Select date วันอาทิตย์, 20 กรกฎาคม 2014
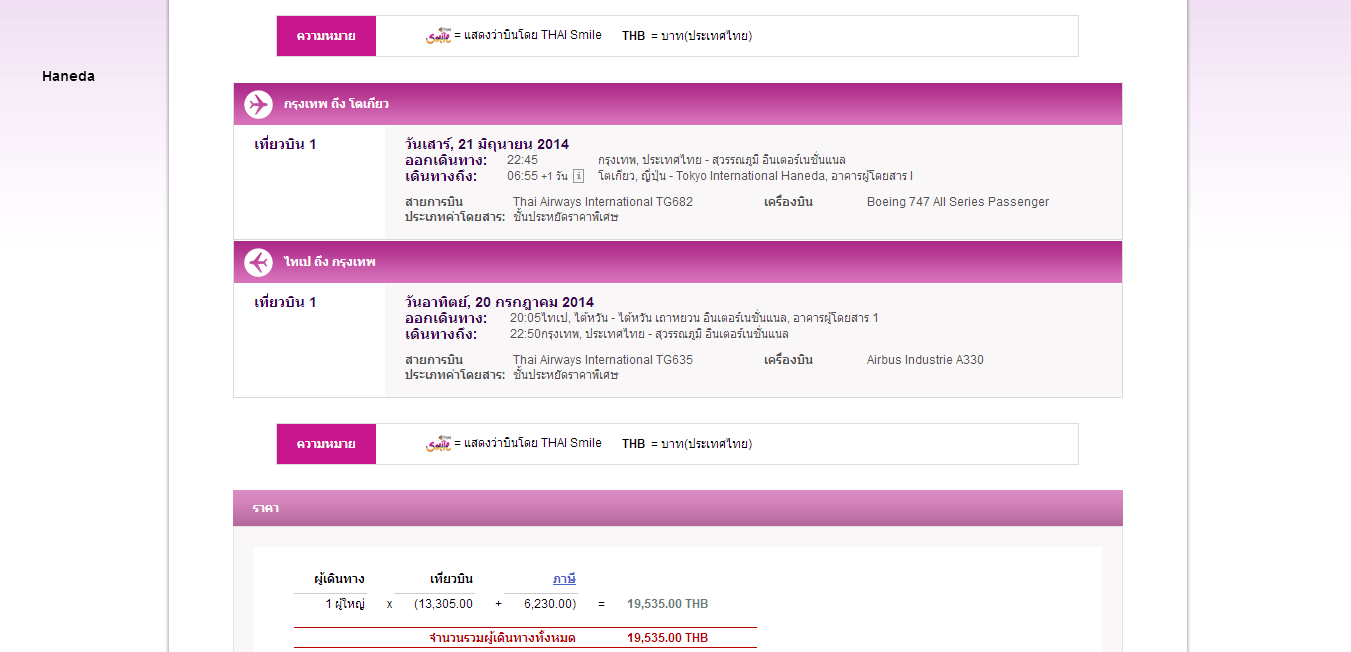Image resolution: width=1351 pixels, height=652 pixels. [499, 302]
